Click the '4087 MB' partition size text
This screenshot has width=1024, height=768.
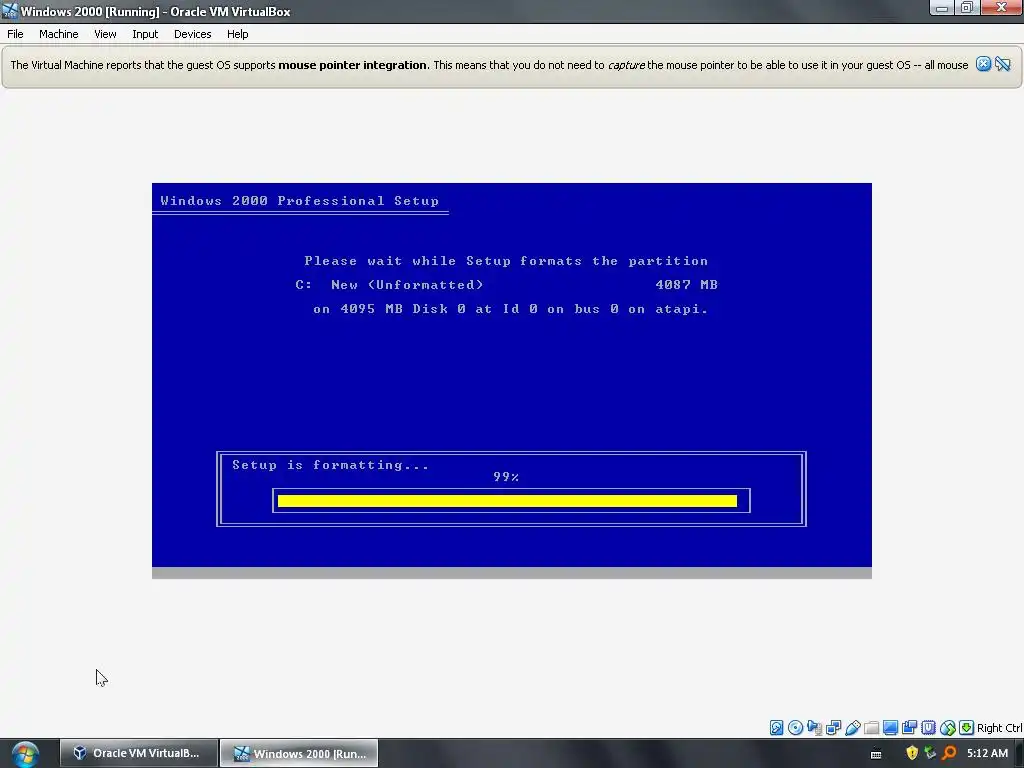(x=686, y=285)
